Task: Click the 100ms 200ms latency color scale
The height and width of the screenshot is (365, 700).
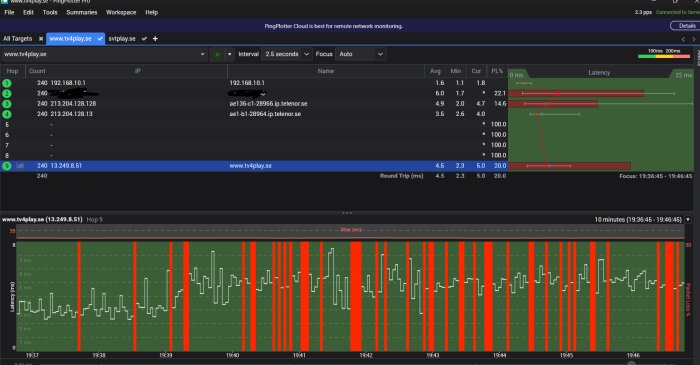Action: click(664, 54)
